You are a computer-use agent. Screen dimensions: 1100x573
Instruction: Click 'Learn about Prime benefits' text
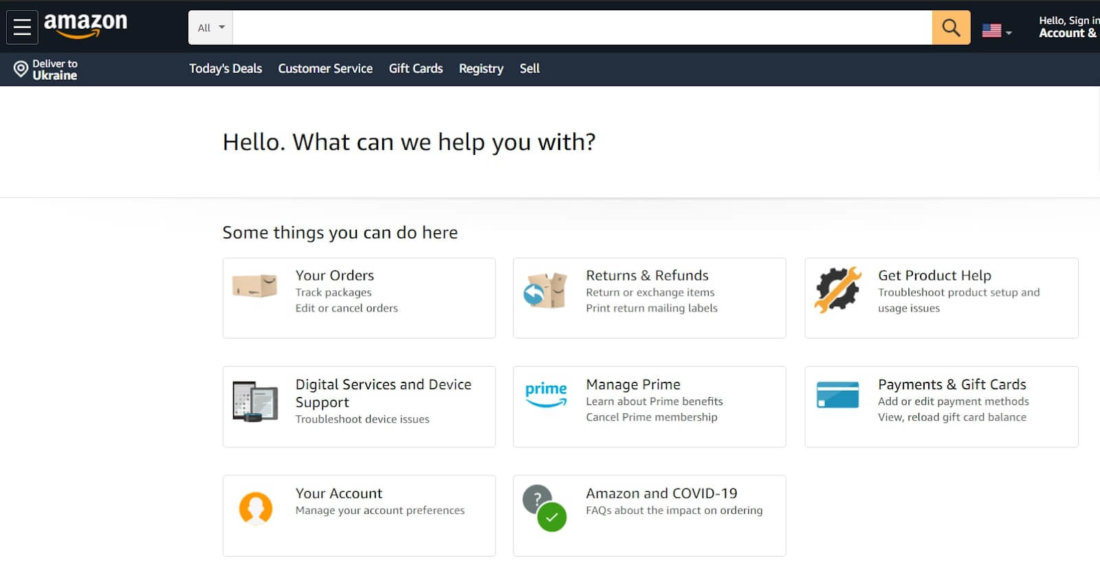coord(654,401)
